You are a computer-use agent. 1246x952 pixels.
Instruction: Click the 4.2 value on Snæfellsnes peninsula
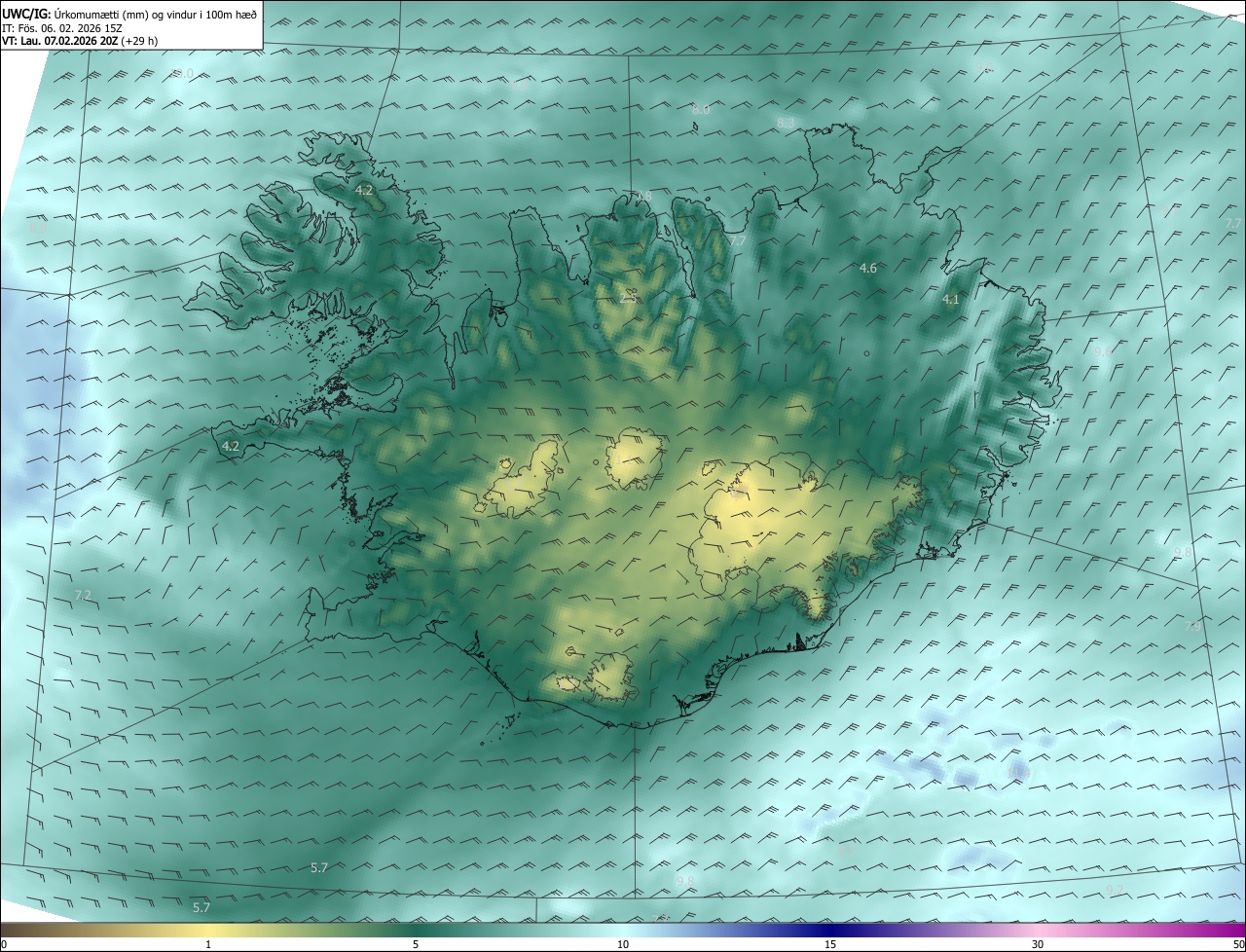click(x=231, y=446)
